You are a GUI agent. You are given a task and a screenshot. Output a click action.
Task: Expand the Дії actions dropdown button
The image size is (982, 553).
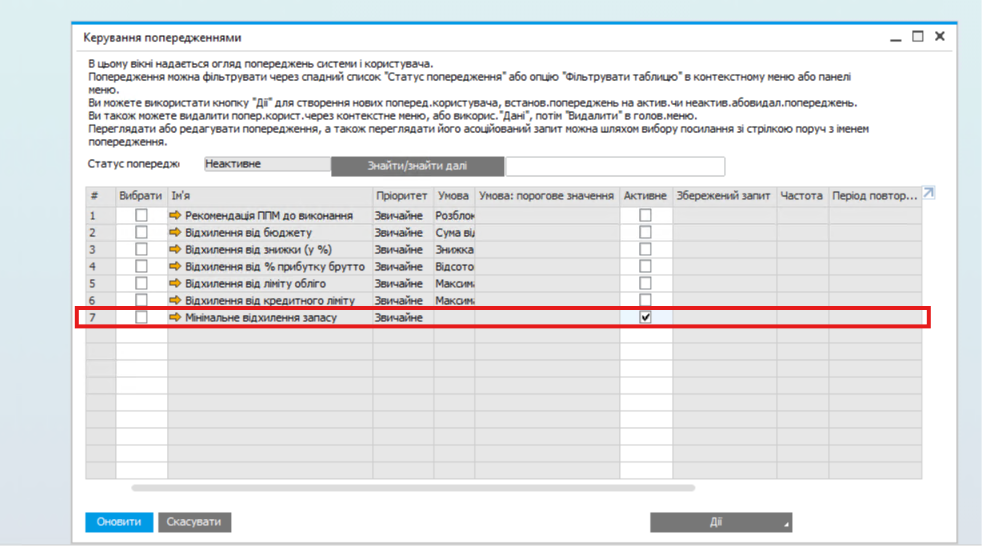click(x=721, y=522)
